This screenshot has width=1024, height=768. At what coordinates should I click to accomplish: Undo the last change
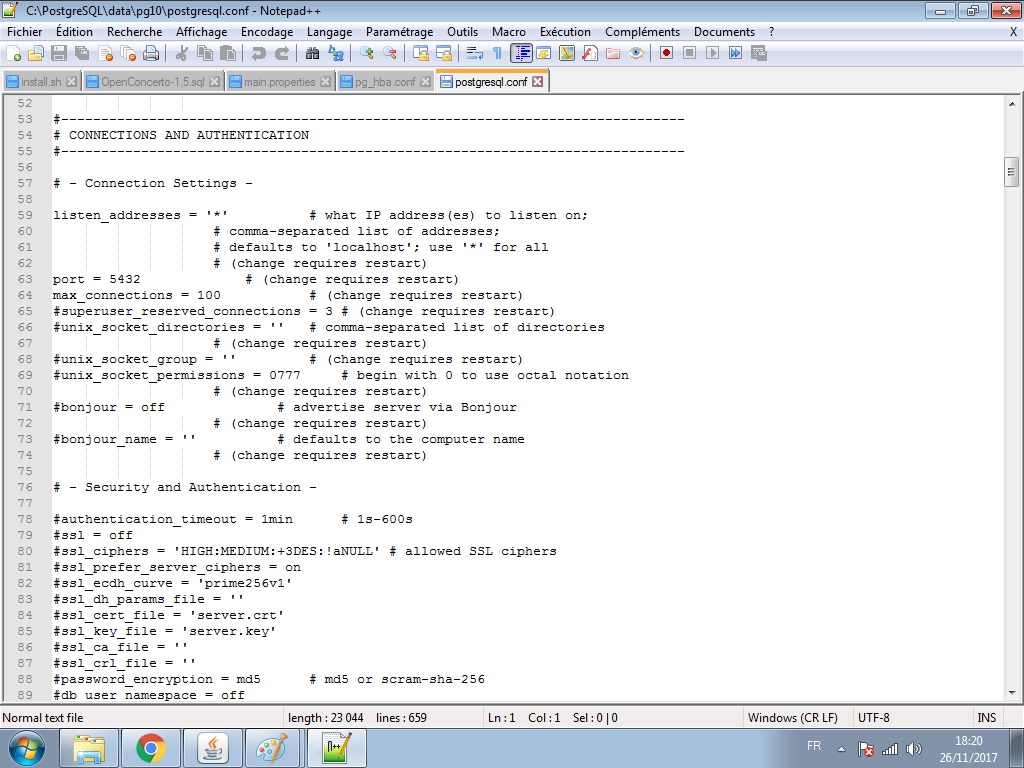point(259,54)
